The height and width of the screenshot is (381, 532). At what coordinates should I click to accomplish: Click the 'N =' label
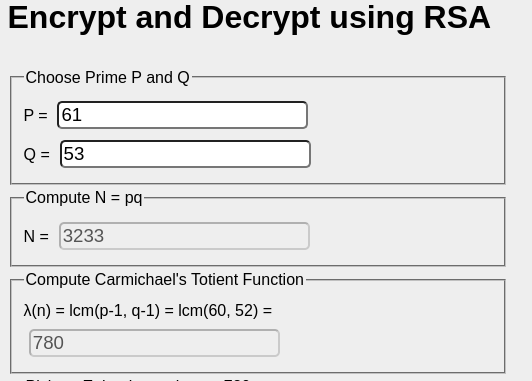tap(36, 236)
